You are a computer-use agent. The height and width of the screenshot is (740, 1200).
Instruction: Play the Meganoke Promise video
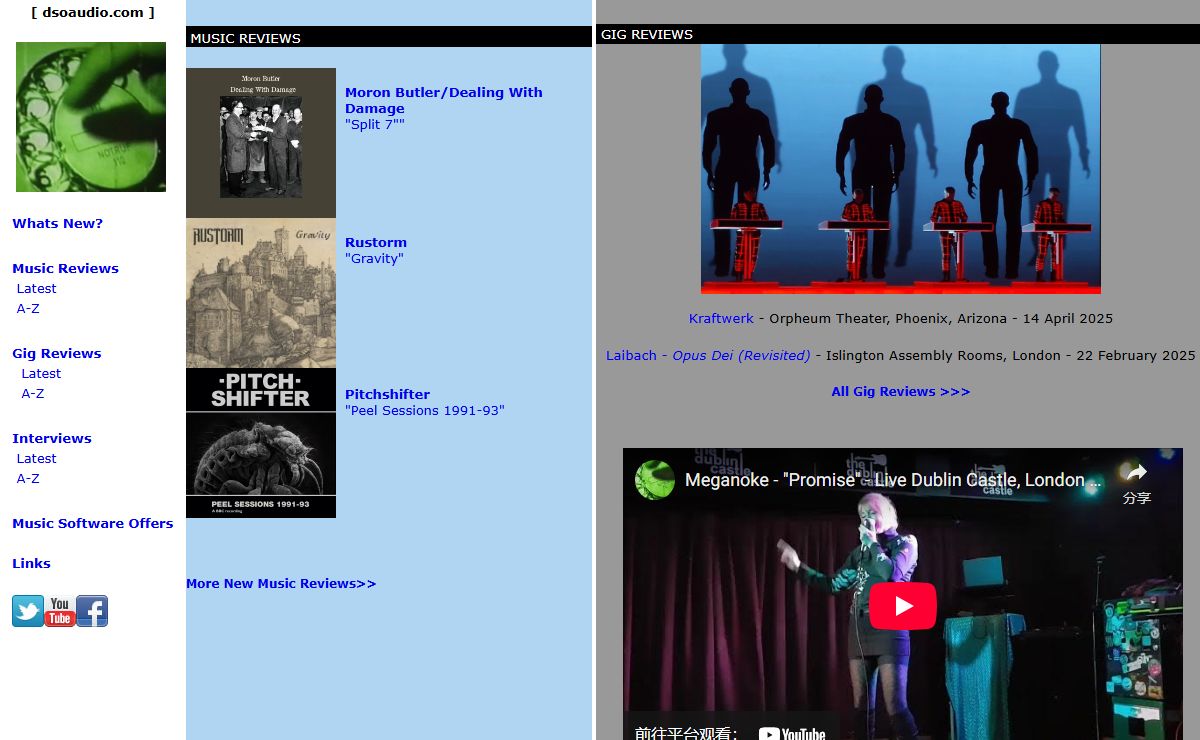point(903,606)
